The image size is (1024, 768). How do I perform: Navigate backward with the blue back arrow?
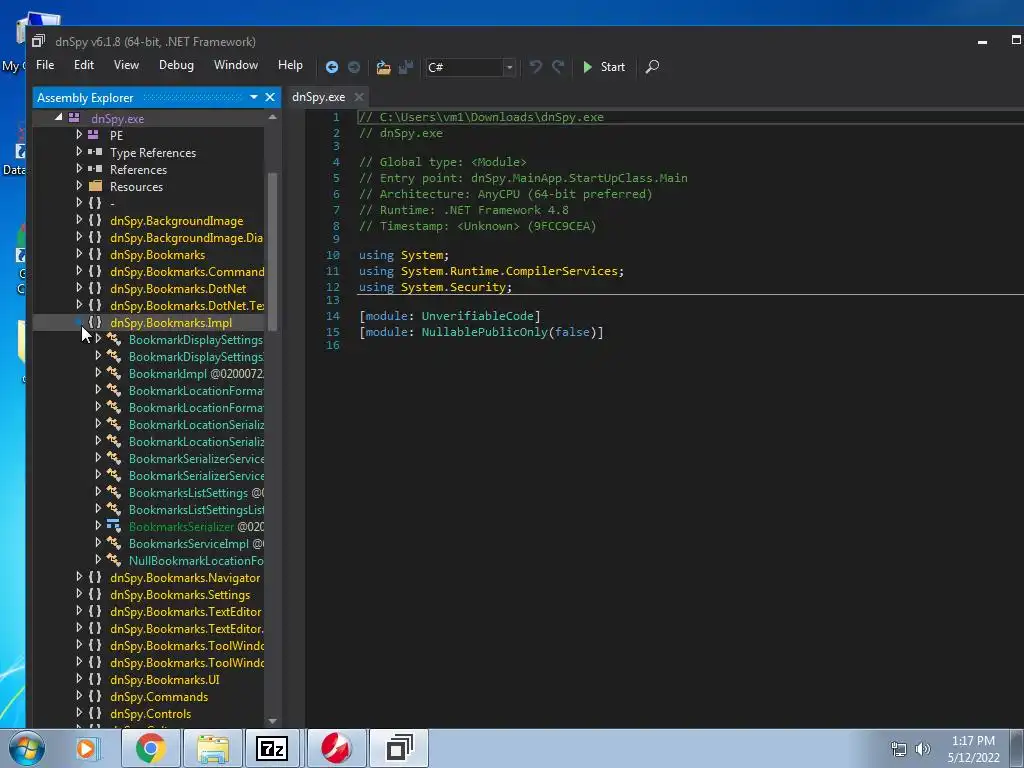click(x=332, y=67)
